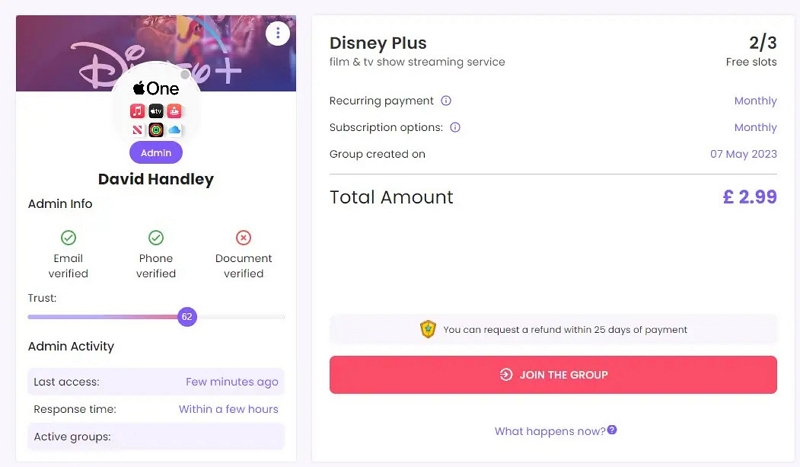Open the three-dot options menu

coord(277,34)
